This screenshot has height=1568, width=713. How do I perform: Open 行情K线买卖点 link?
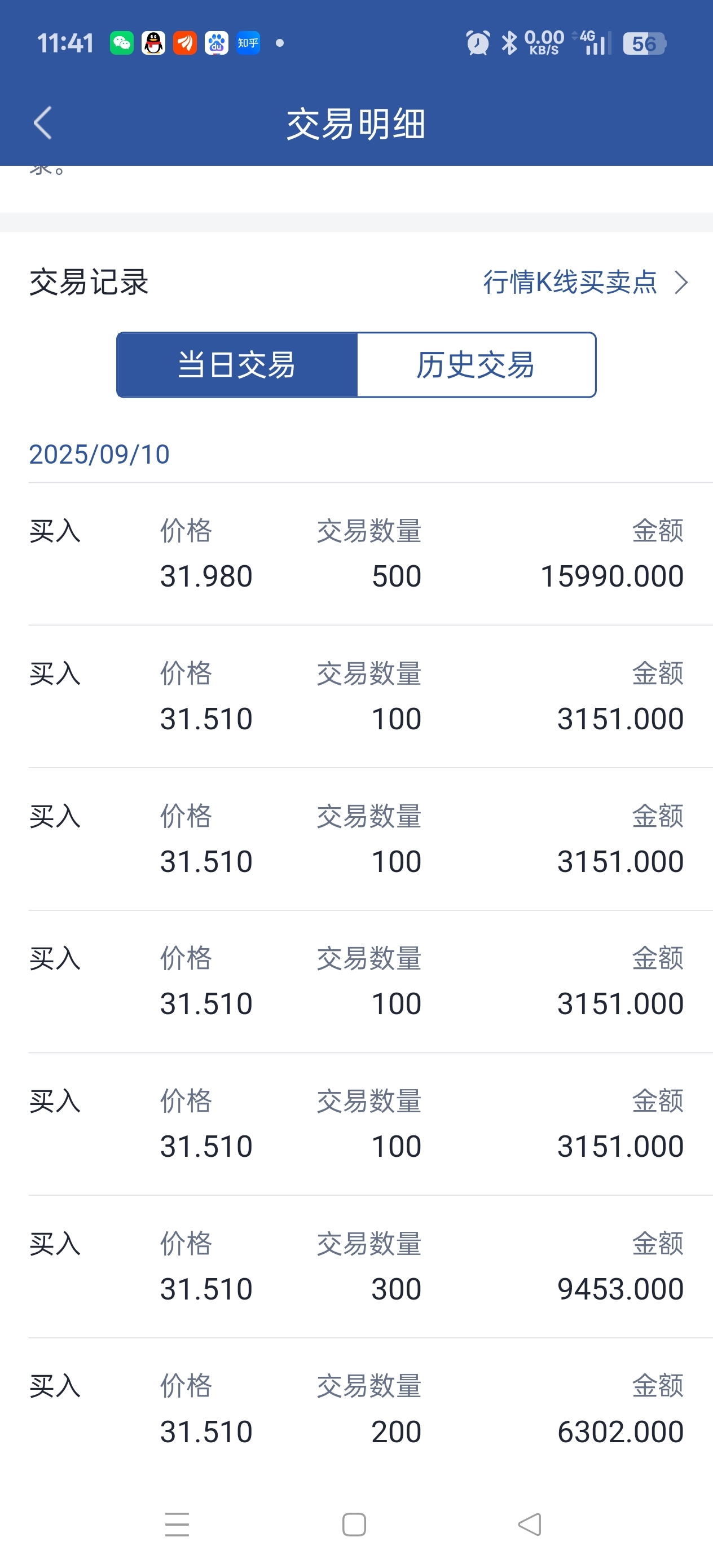point(570,283)
